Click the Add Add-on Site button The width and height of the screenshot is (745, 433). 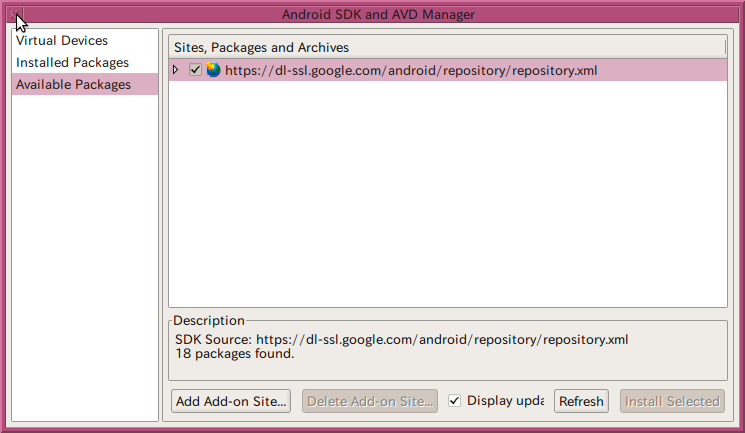(x=231, y=401)
